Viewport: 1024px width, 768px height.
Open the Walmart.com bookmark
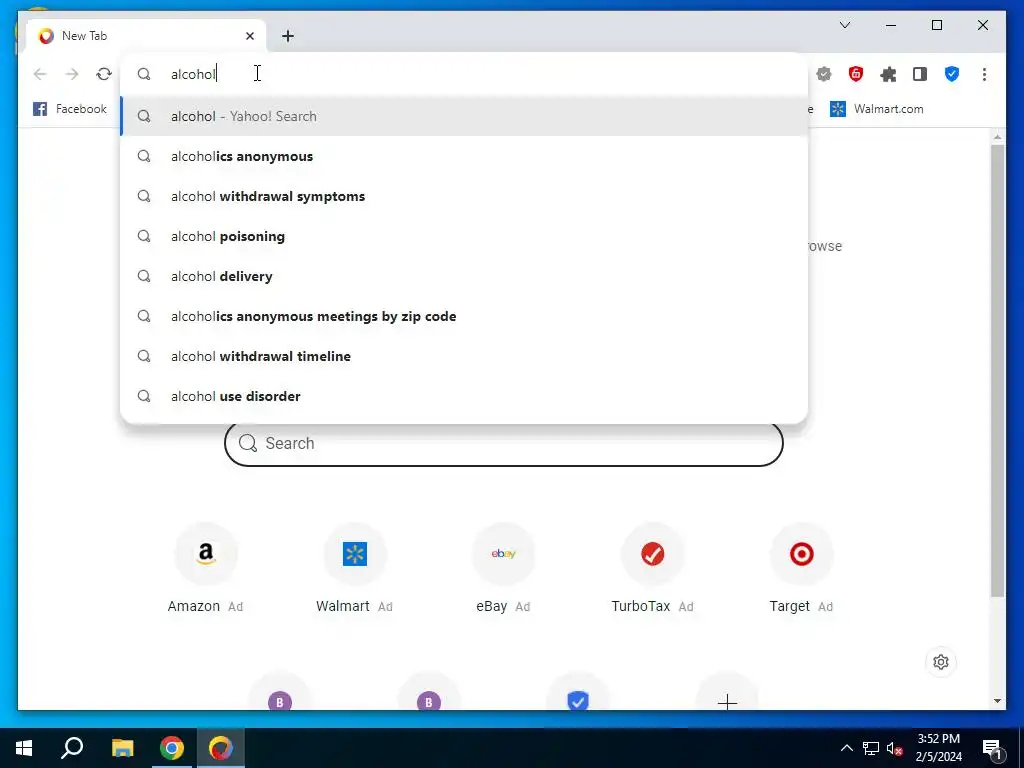click(x=876, y=109)
